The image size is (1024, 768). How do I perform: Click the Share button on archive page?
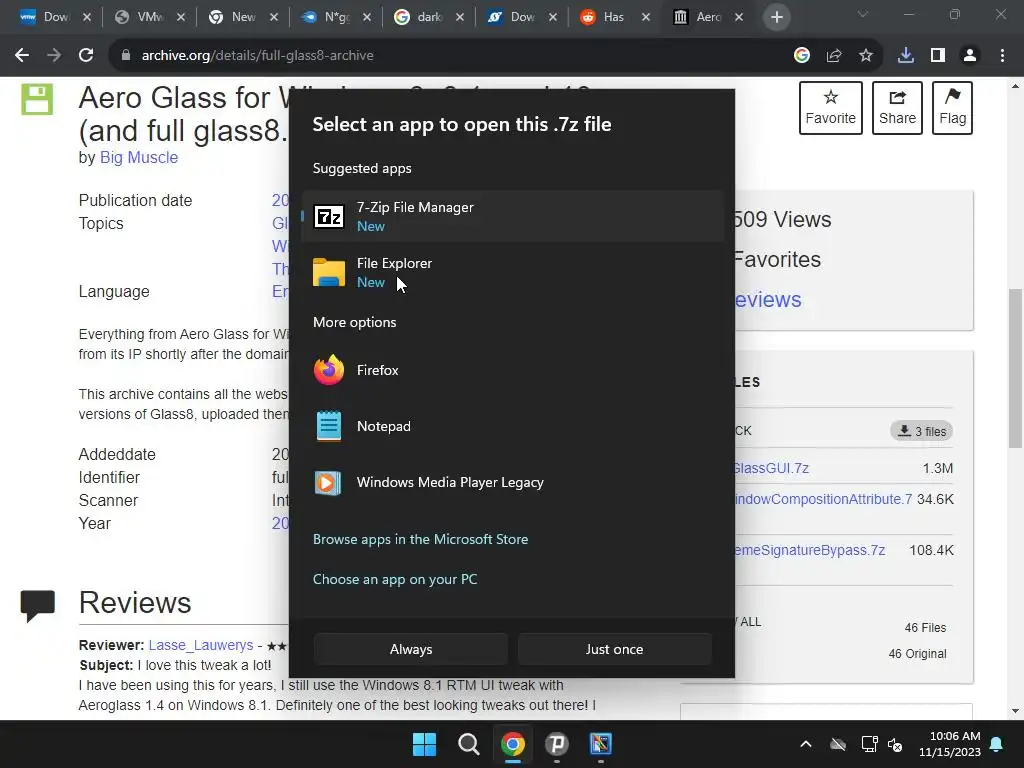point(897,108)
